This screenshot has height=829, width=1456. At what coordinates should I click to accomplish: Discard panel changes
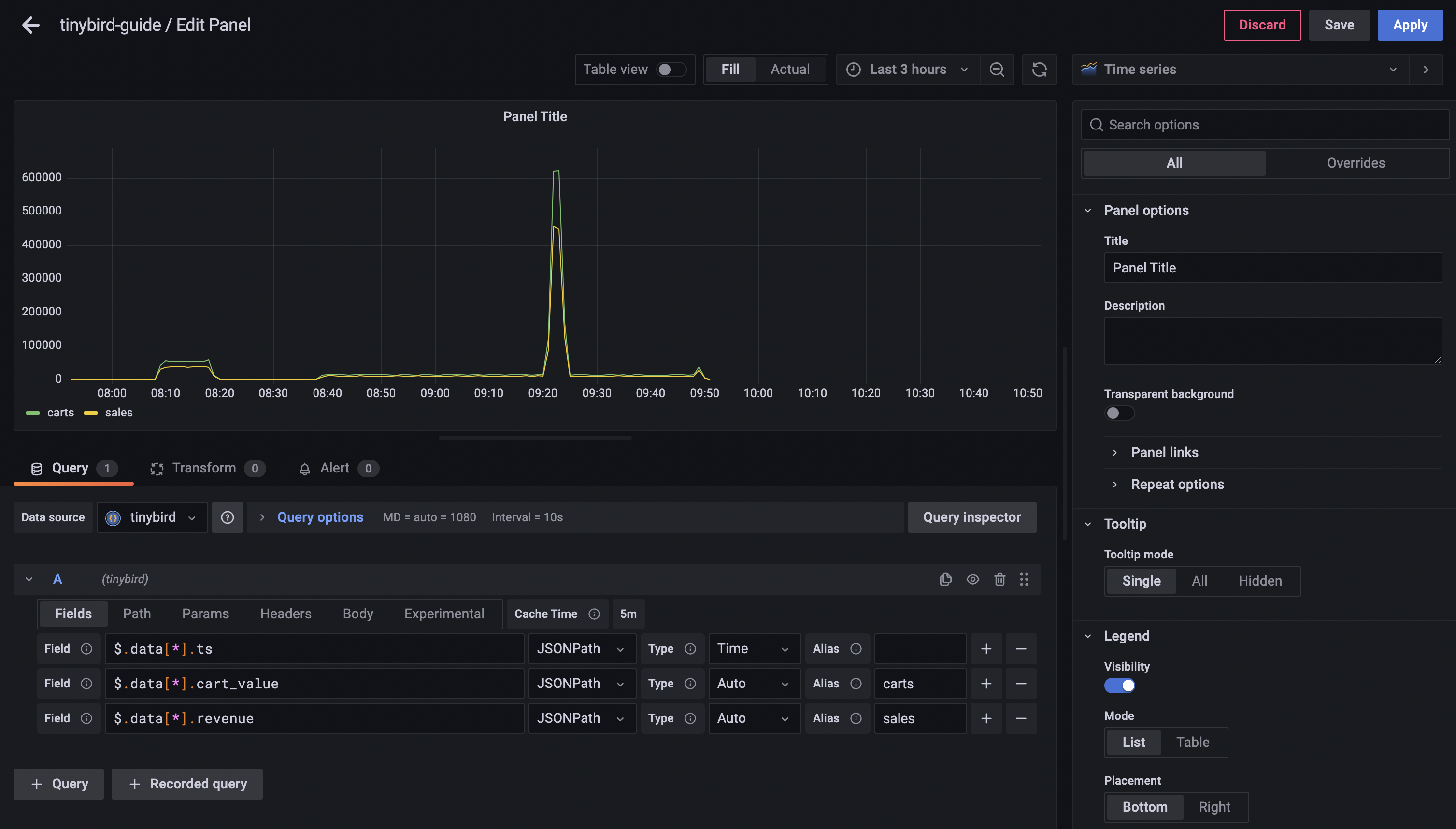pos(1262,25)
